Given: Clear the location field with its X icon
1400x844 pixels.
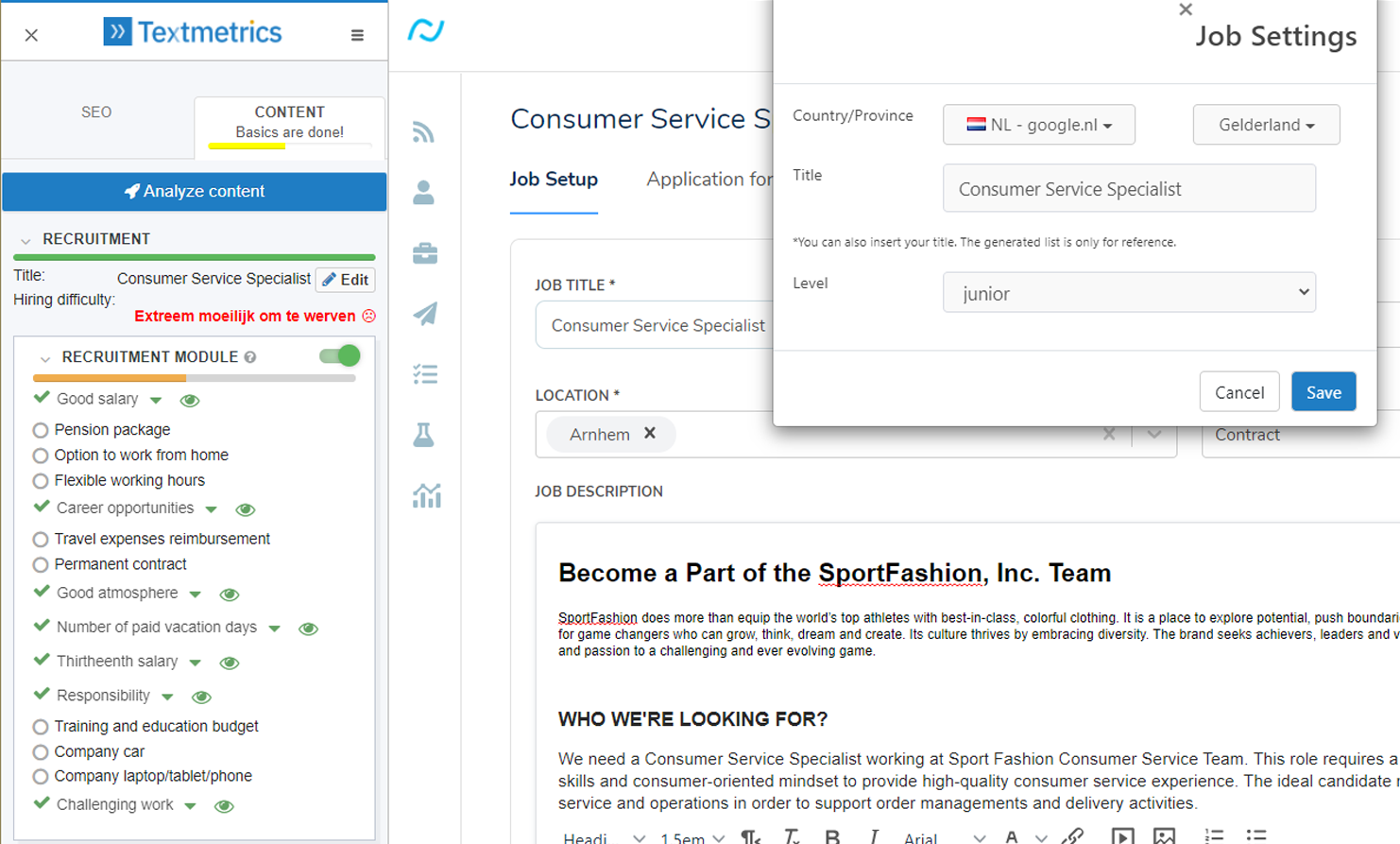Looking at the screenshot, I should click(x=1109, y=434).
